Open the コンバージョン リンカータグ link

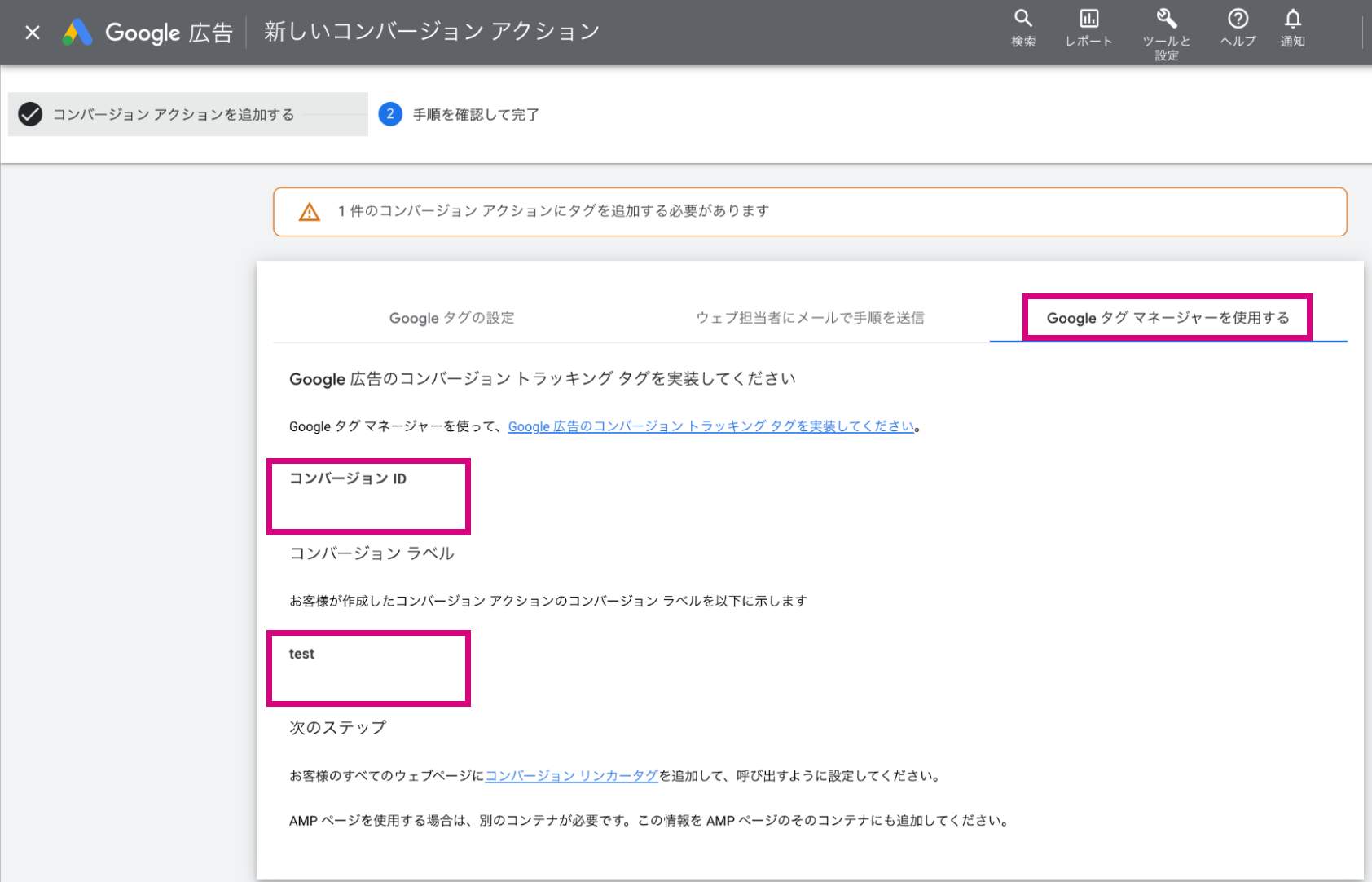(571, 776)
